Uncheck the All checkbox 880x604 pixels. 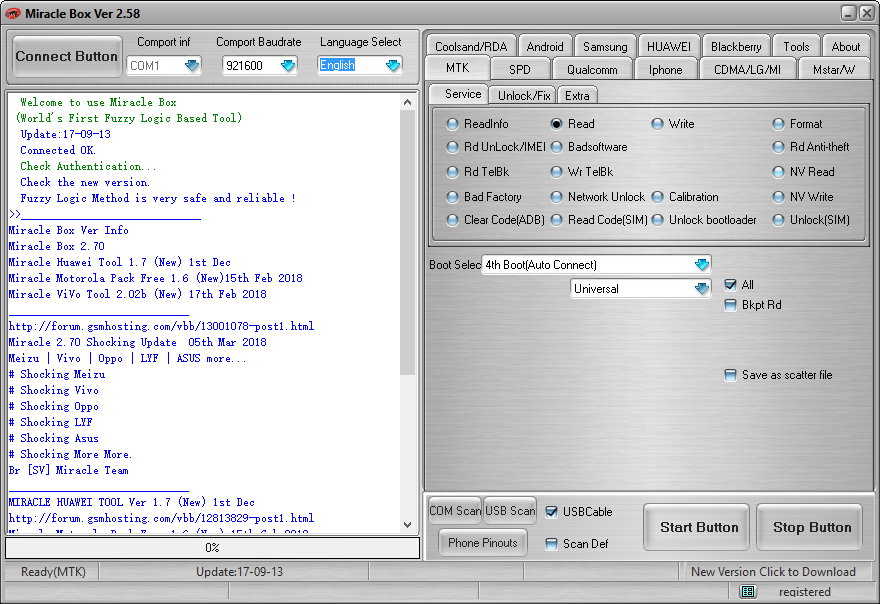(730, 285)
